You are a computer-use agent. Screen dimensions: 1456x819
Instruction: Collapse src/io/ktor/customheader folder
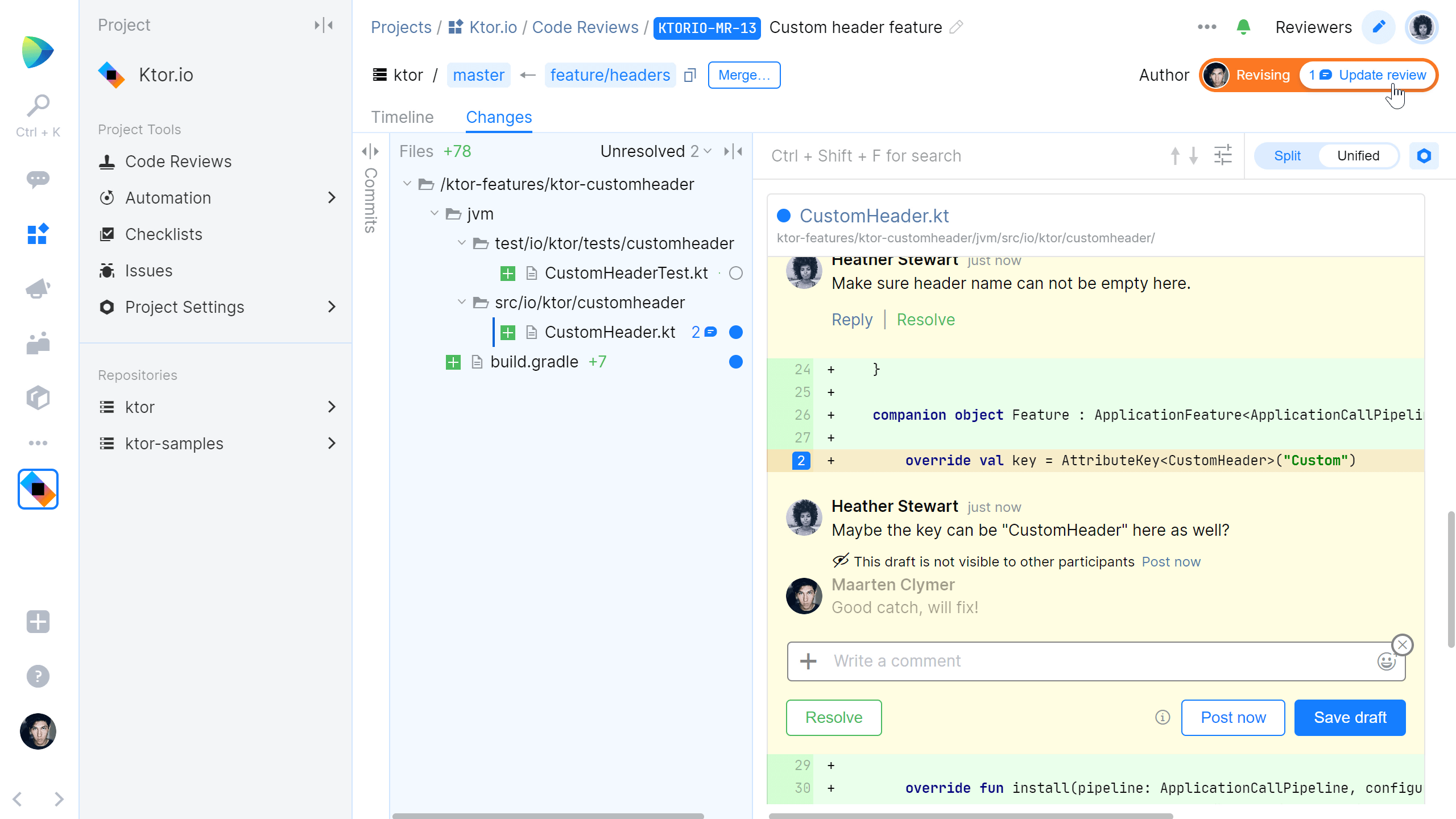(x=462, y=302)
